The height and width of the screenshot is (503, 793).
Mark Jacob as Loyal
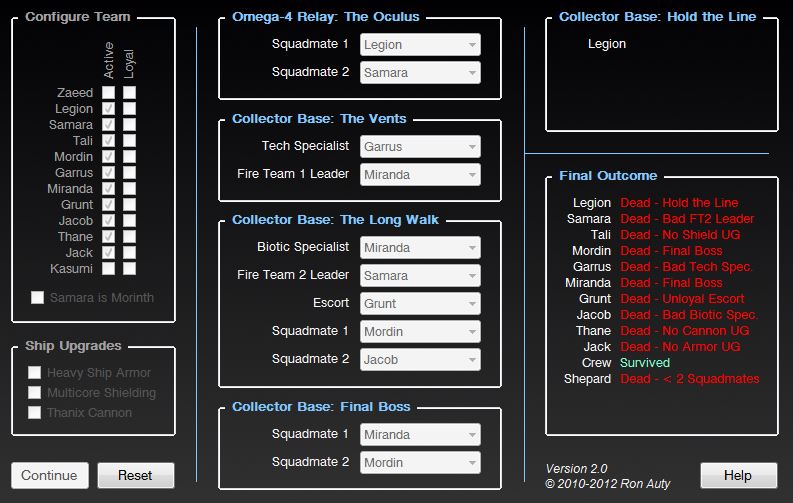point(129,220)
